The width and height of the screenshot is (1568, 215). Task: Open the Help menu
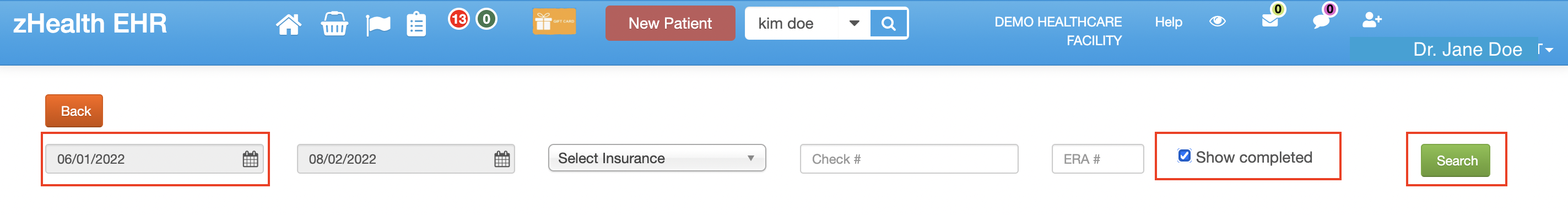pos(1168,22)
